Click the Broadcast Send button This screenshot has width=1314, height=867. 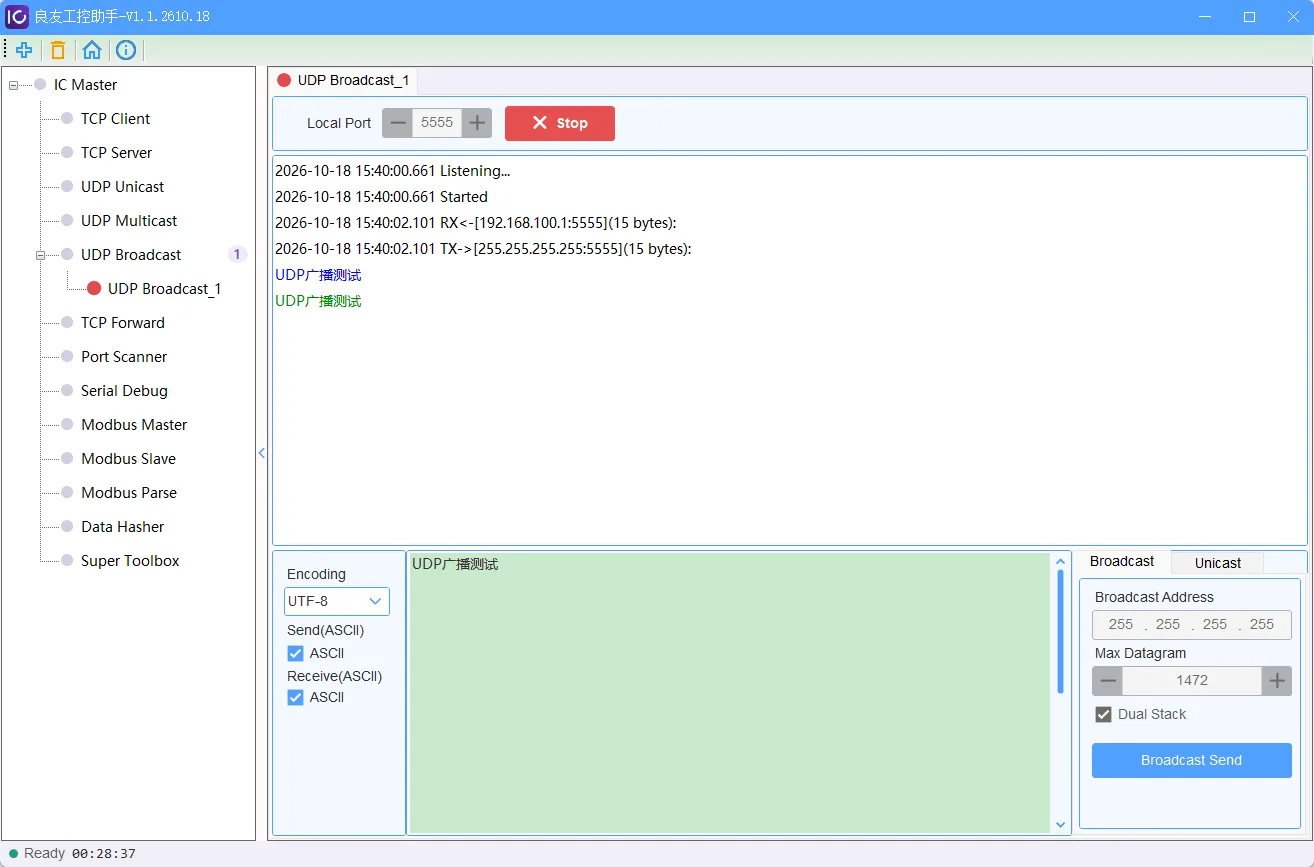tap(1191, 760)
